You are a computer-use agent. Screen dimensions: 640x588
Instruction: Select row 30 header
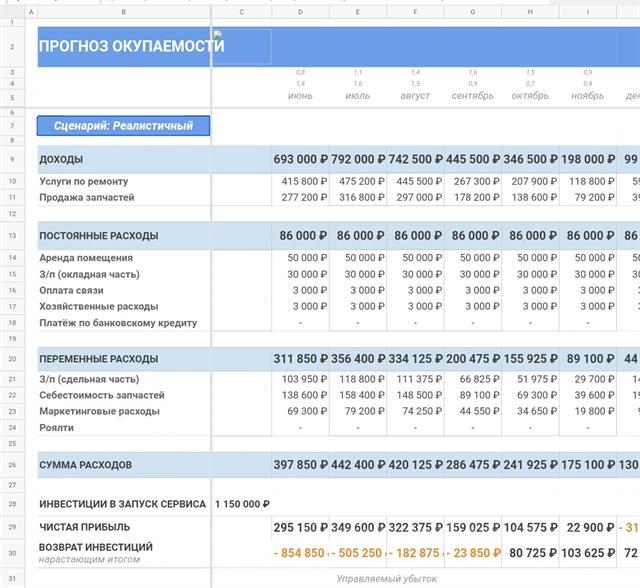click(x=12, y=553)
